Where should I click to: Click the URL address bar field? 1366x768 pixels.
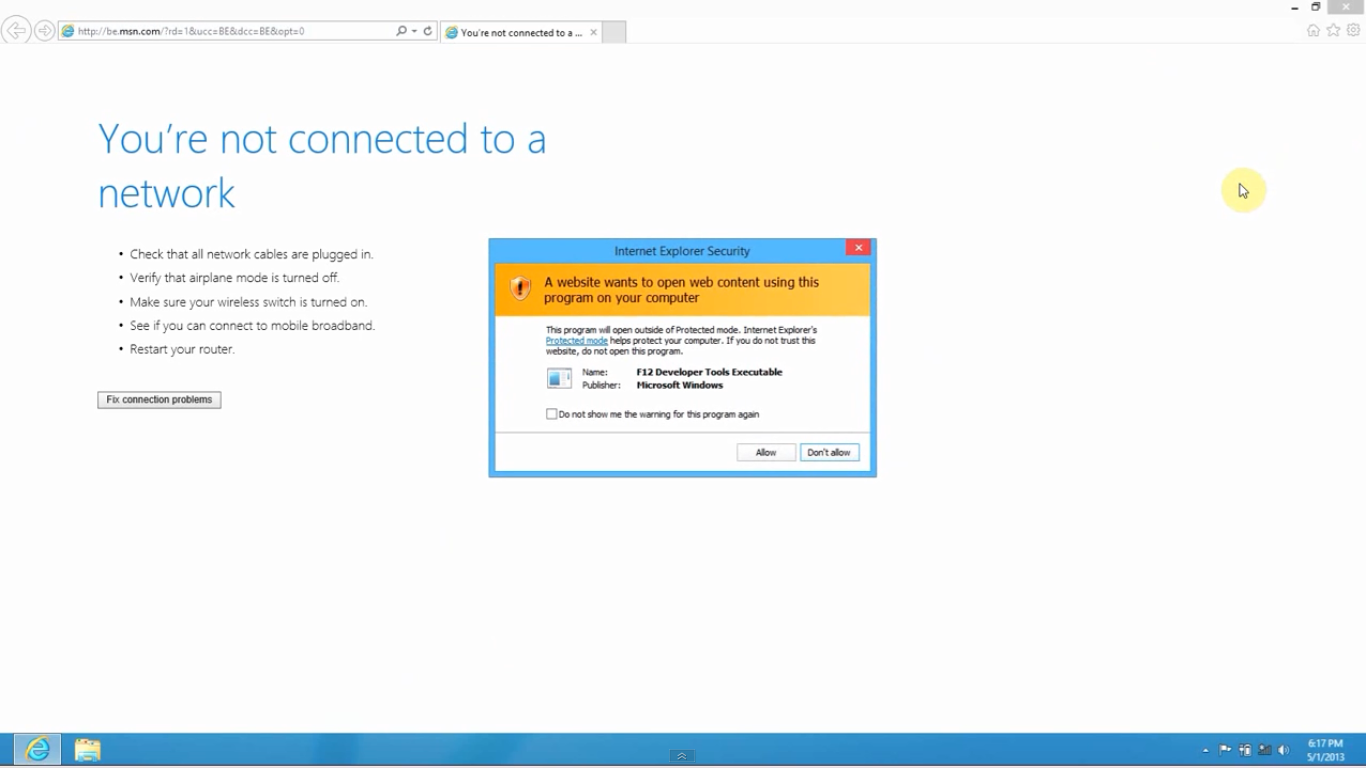(230, 31)
